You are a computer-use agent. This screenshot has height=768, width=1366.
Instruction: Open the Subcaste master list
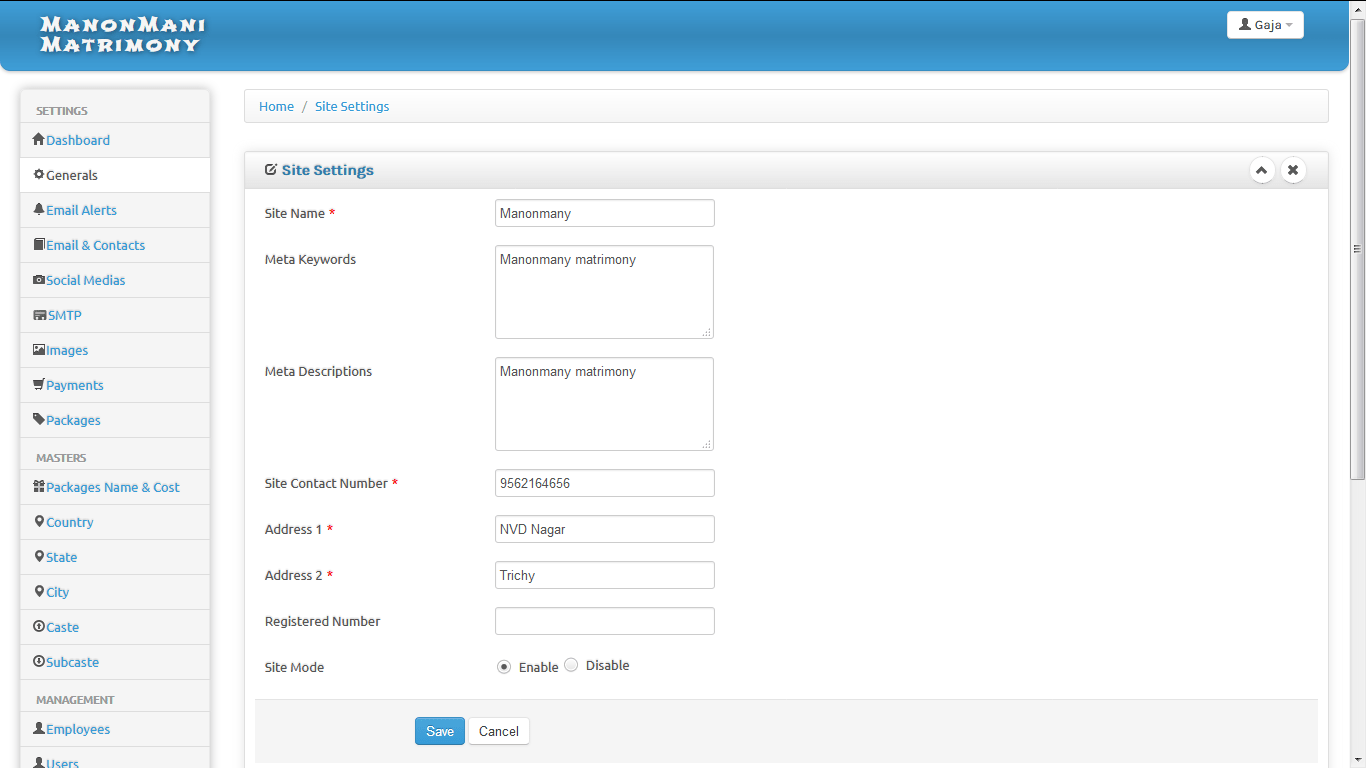(115, 662)
